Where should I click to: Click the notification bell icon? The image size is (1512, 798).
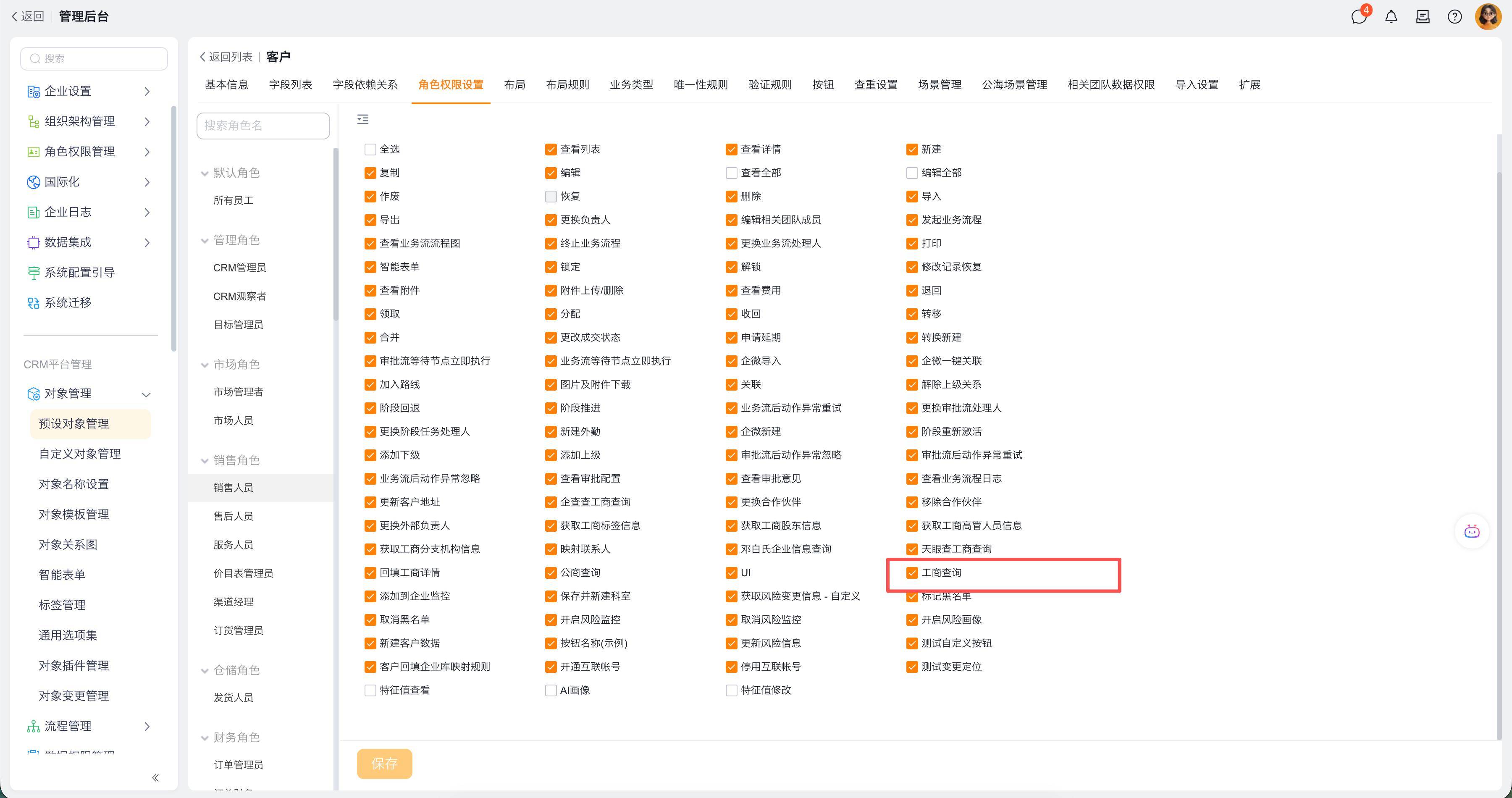pyautogui.click(x=1391, y=16)
